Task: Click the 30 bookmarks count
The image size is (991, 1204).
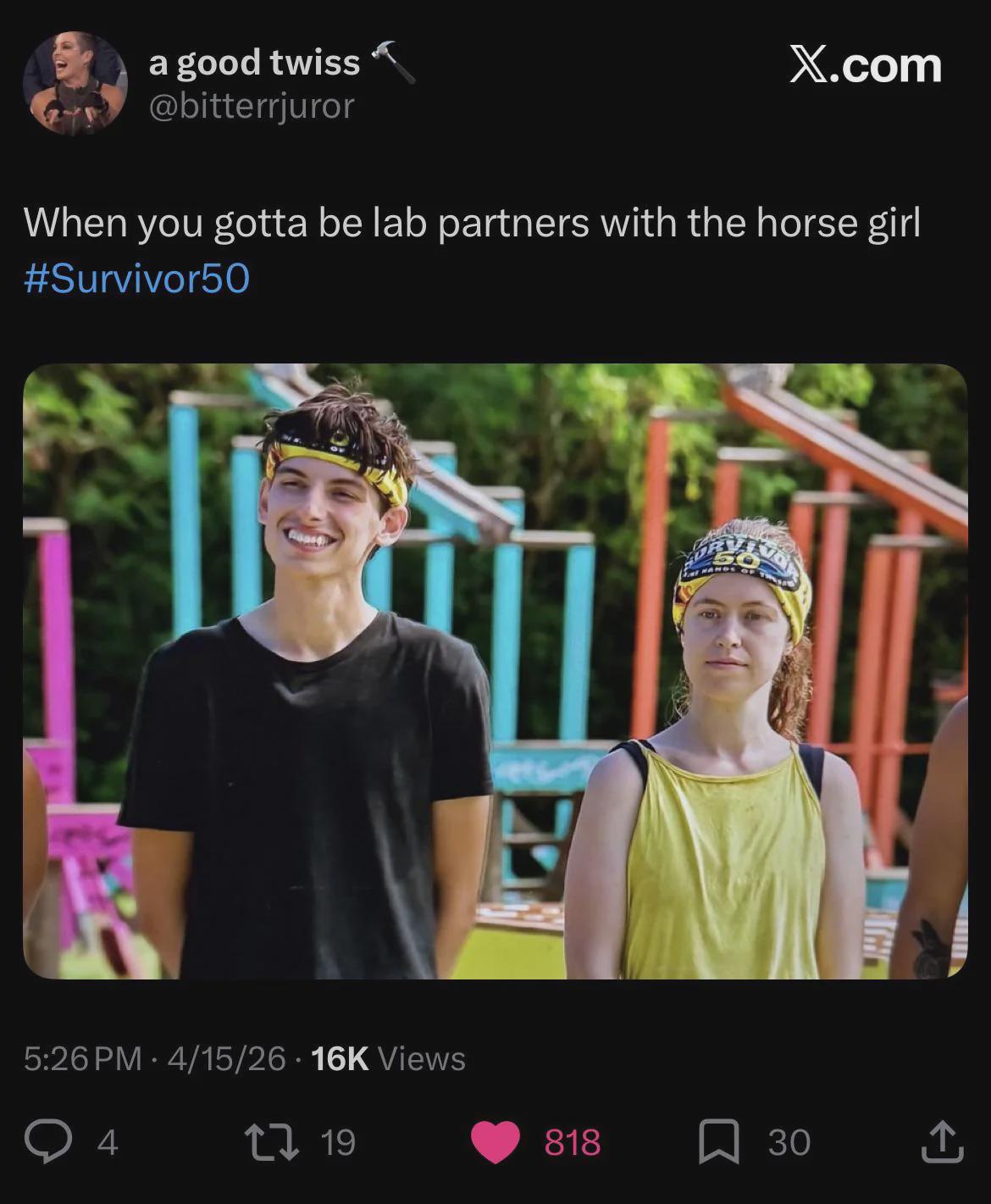Action: coord(789,1142)
